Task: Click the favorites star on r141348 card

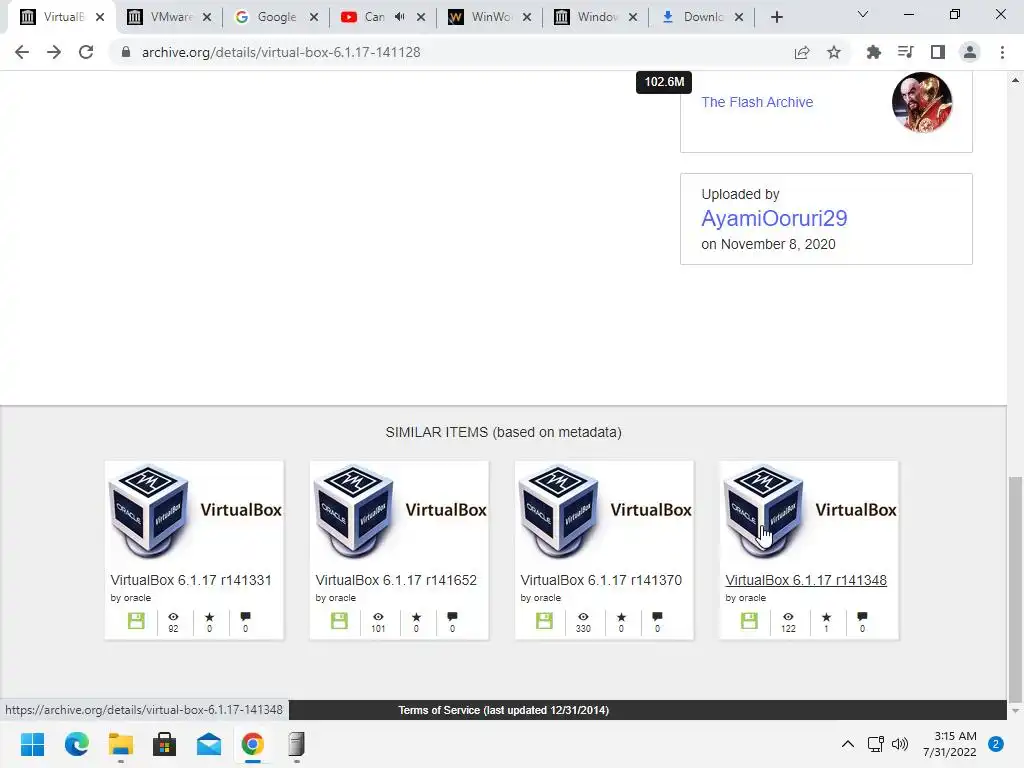Action: 826,616
